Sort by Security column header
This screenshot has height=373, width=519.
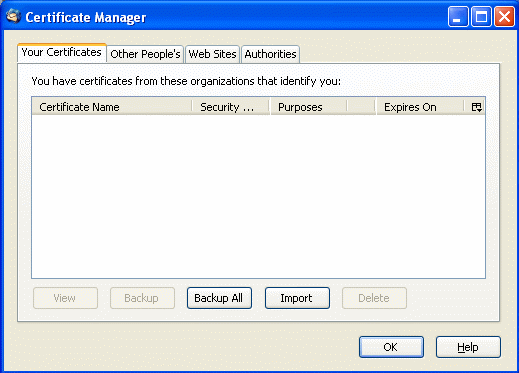pos(231,107)
